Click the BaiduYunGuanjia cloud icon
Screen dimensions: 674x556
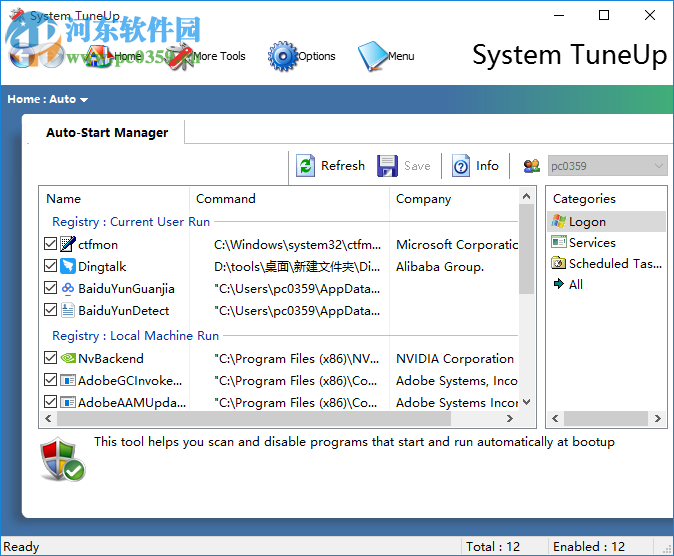68,288
